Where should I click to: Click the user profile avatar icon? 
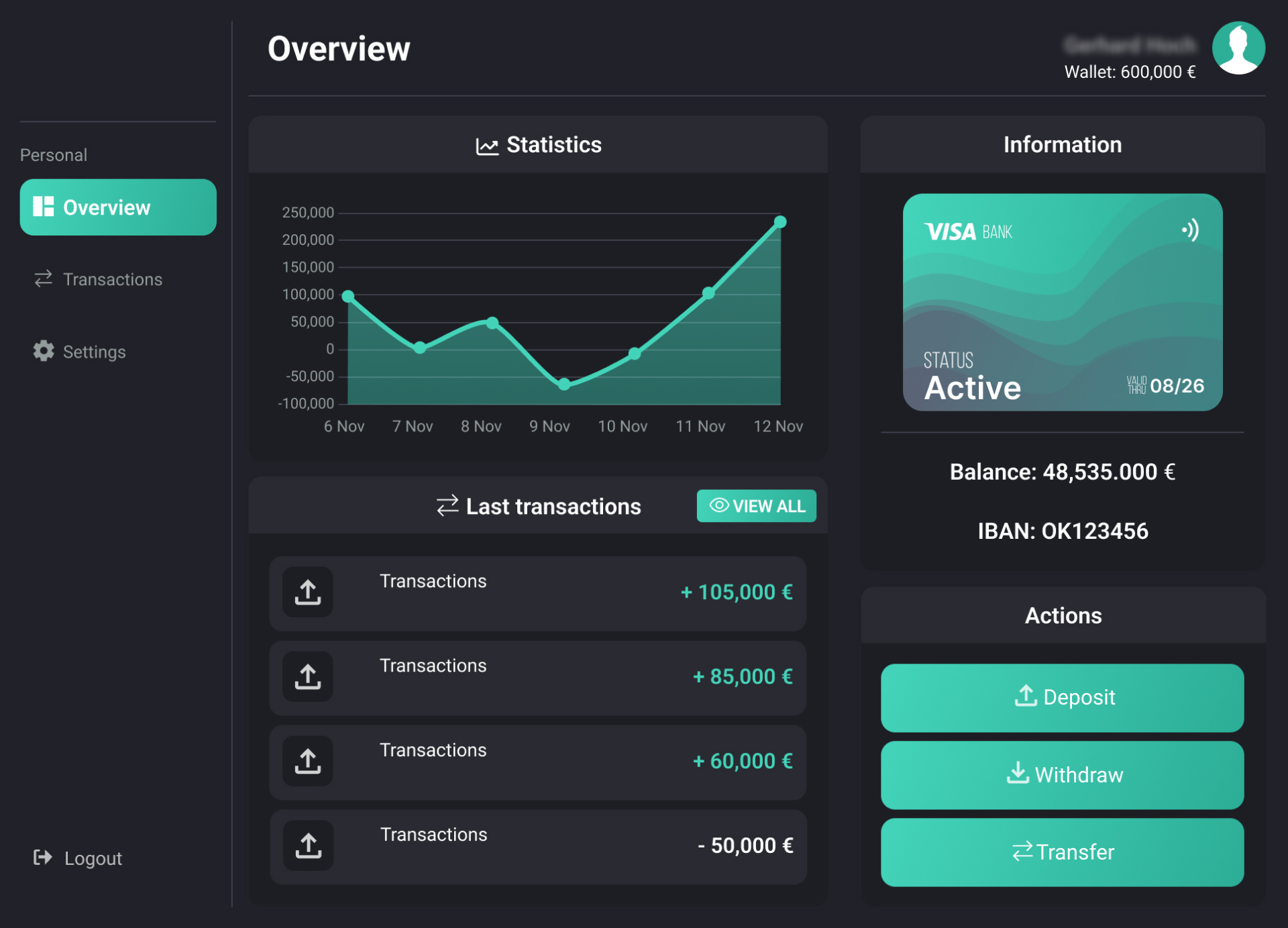pyautogui.click(x=1238, y=48)
